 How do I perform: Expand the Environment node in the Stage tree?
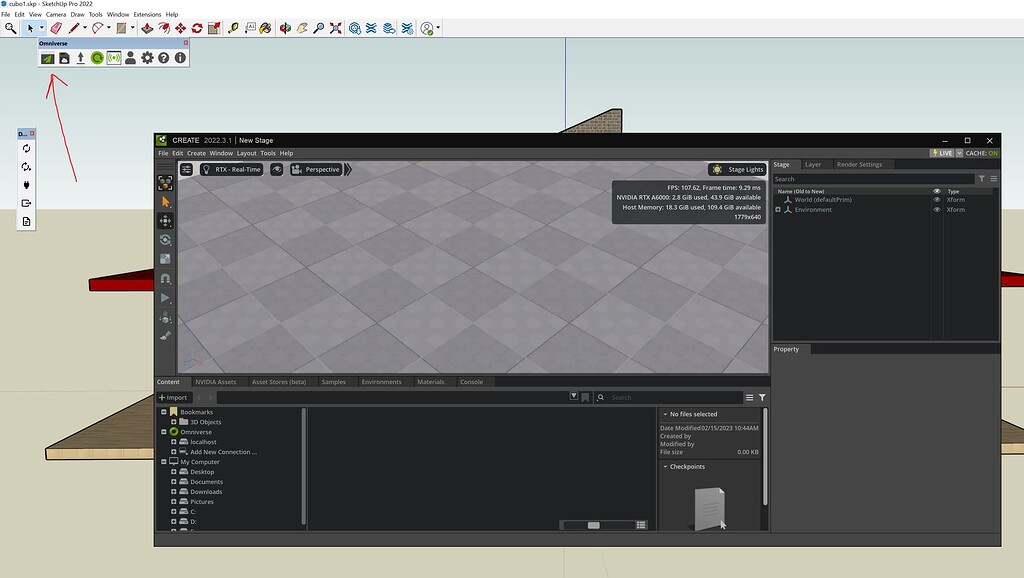778,210
